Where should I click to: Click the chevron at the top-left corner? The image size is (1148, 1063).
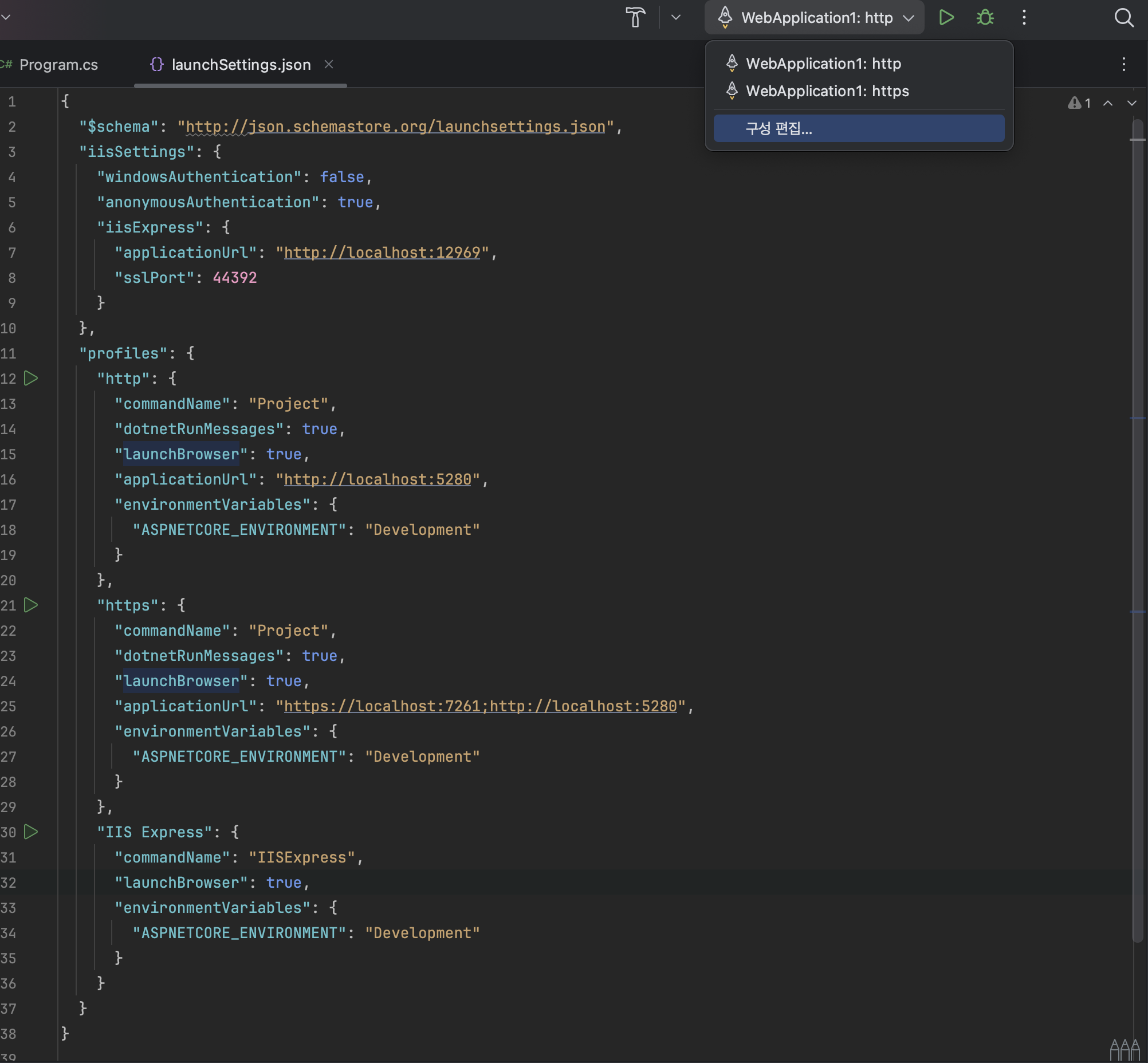[6, 17]
